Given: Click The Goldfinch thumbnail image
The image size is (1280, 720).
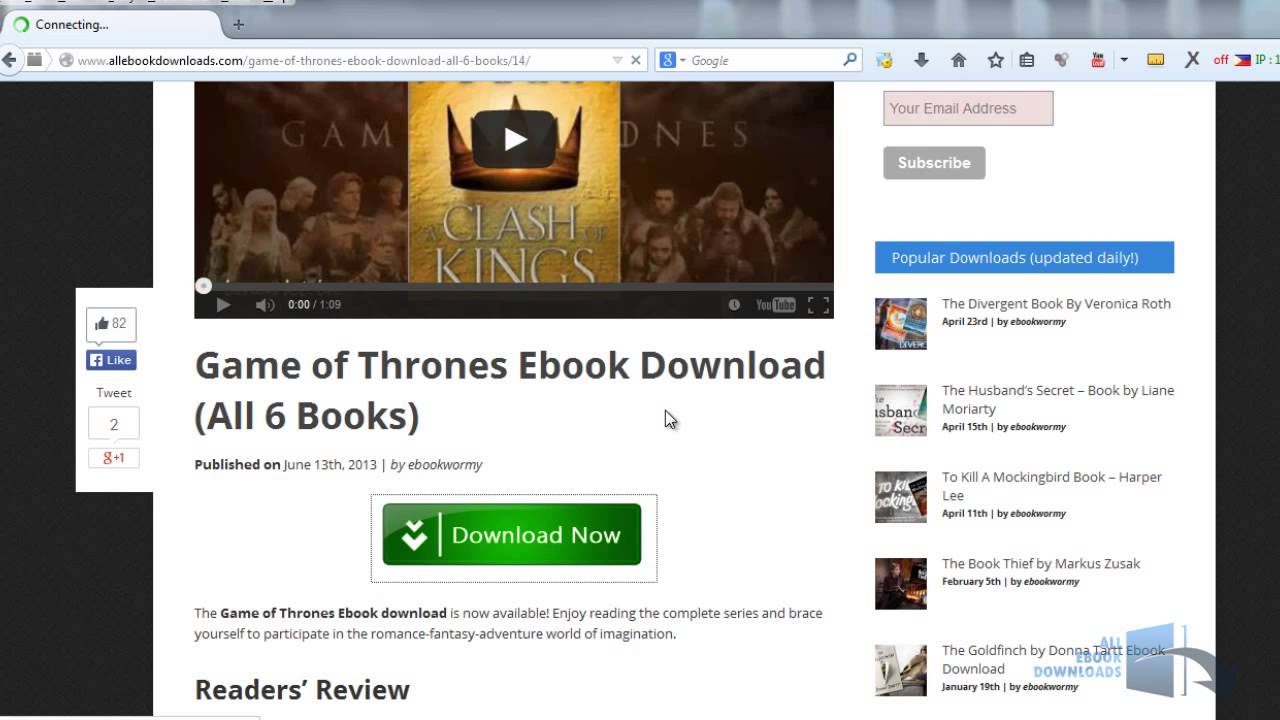Looking at the screenshot, I should (x=901, y=670).
